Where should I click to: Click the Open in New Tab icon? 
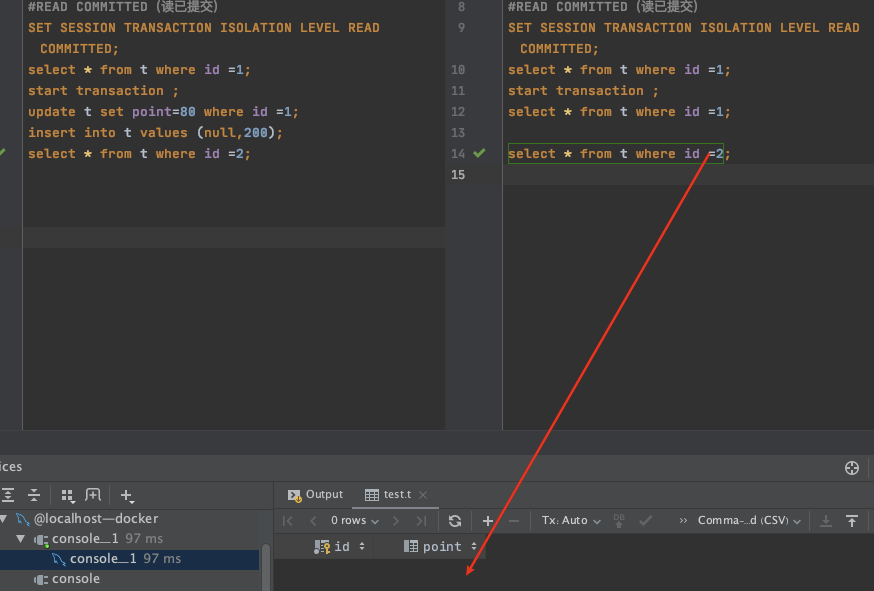coord(93,495)
